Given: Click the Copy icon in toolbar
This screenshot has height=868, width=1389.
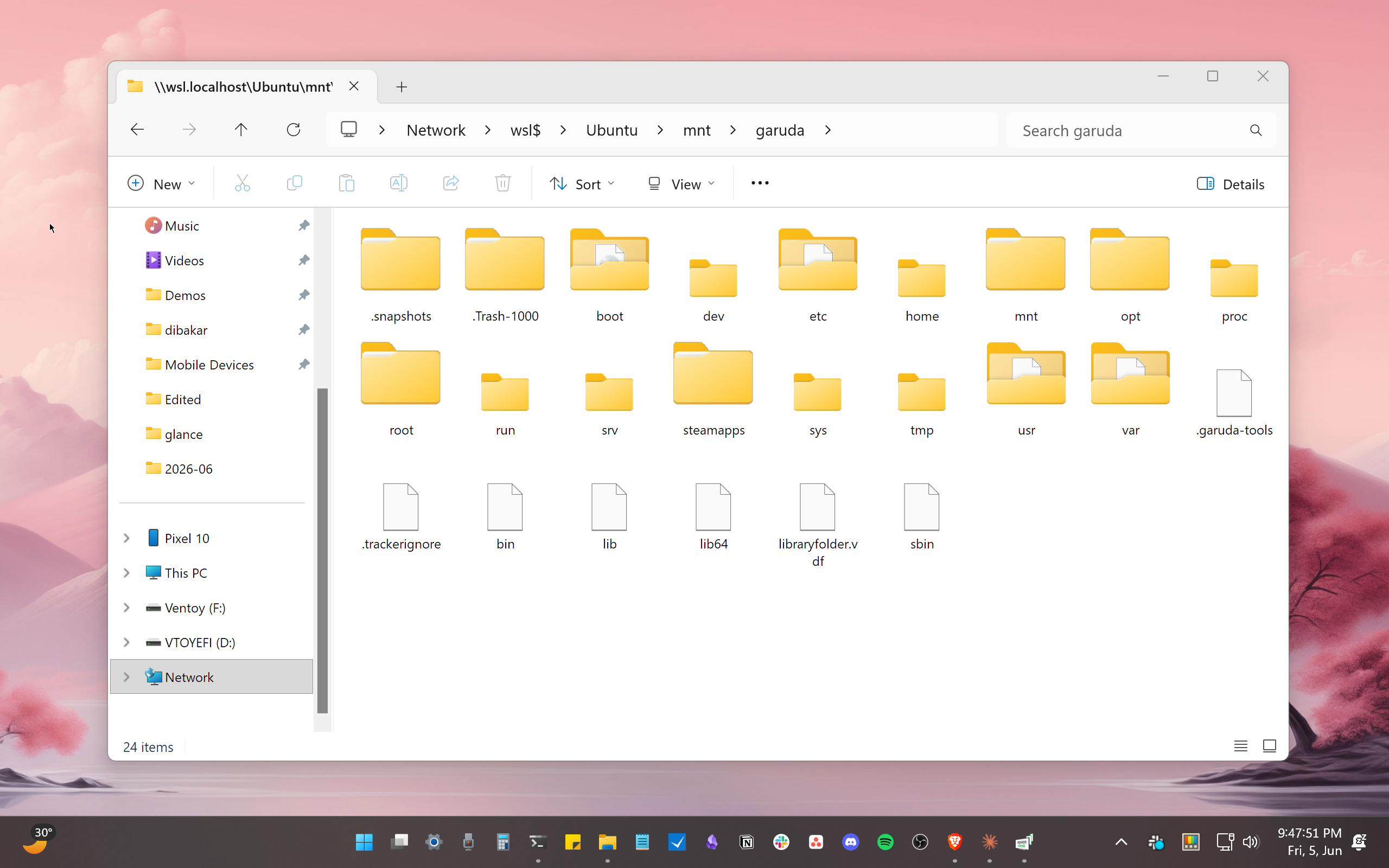Looking at the screenshot, I should (x=295, y=184).
